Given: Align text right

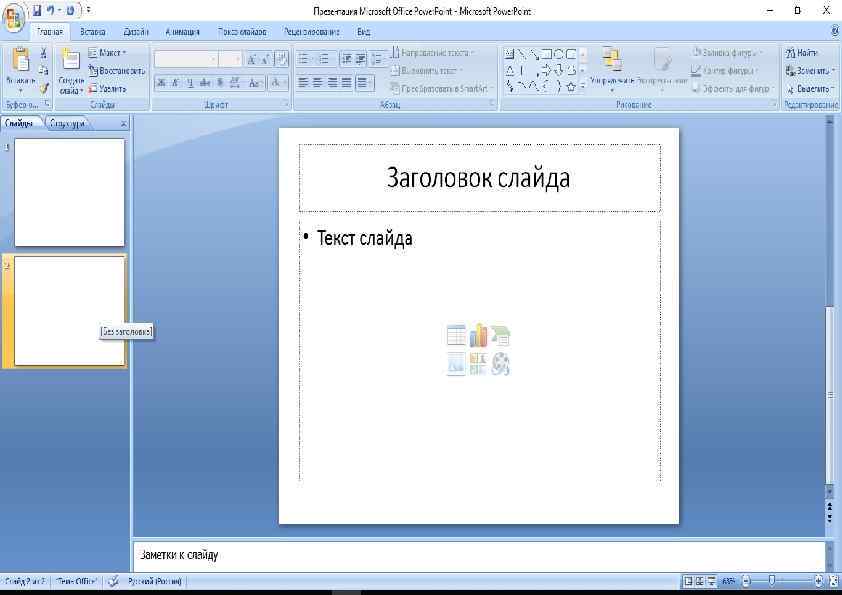Looking at the screenshot, I should click(x=332, y=83).
